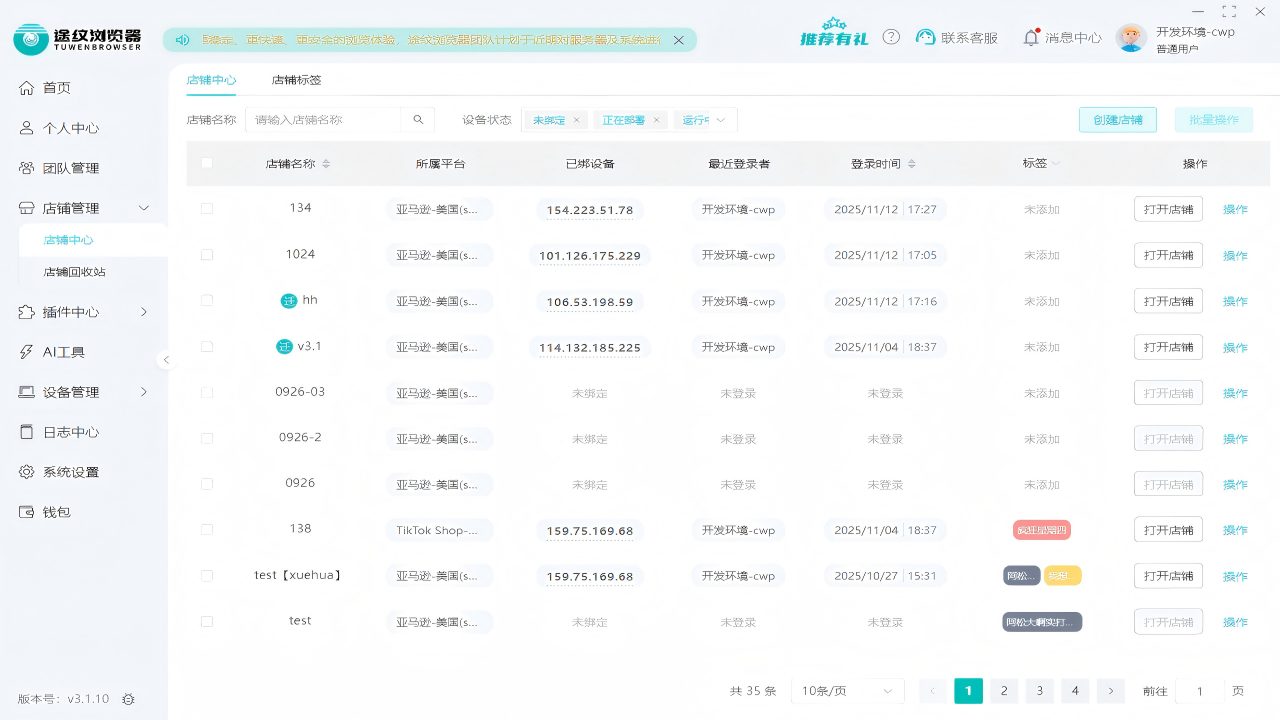Click the search magnifier in shop name field

(x=418, y=119)
